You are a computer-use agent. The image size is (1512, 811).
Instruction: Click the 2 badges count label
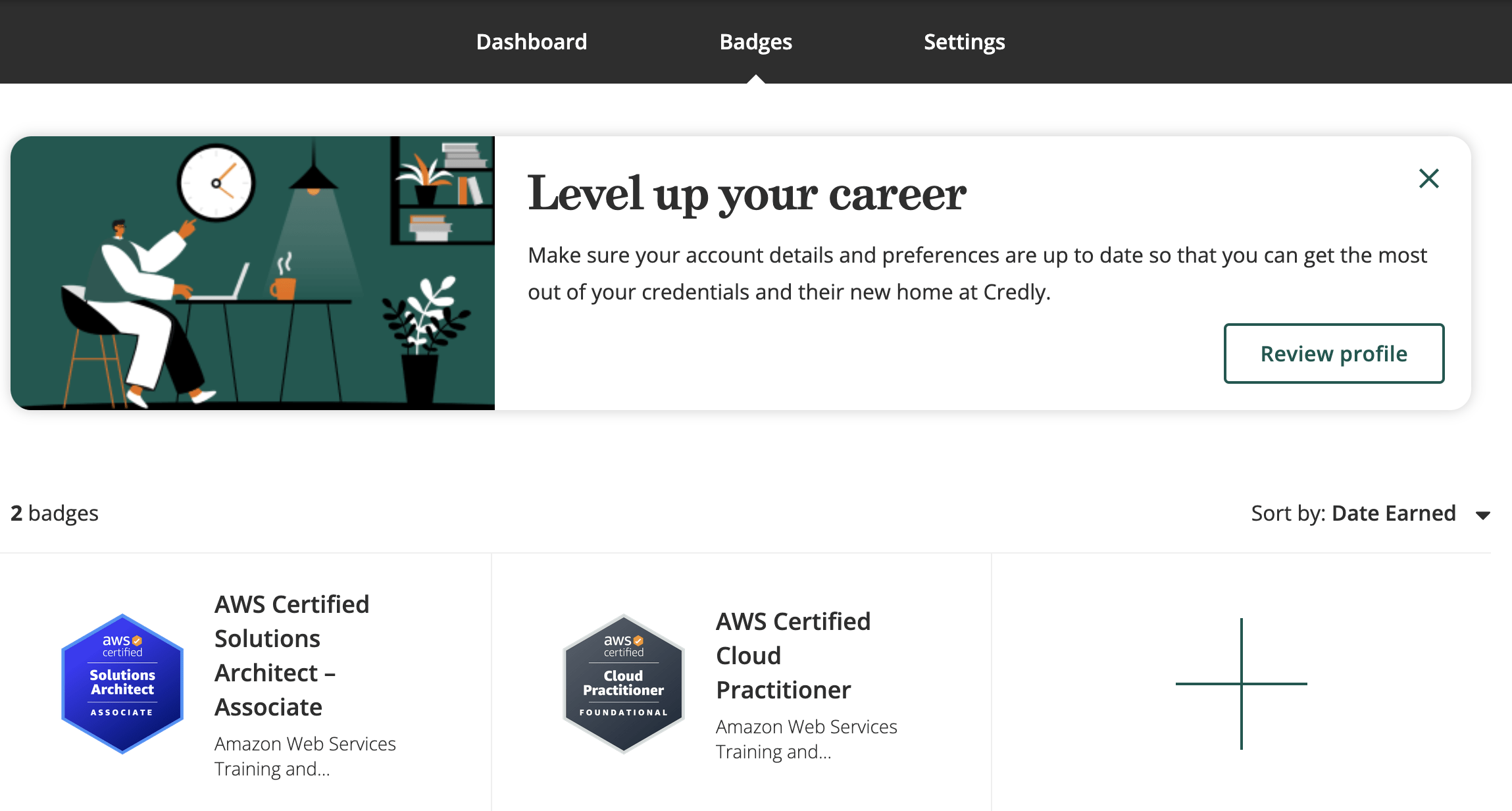pyautogui.click(x=55, y=513)
